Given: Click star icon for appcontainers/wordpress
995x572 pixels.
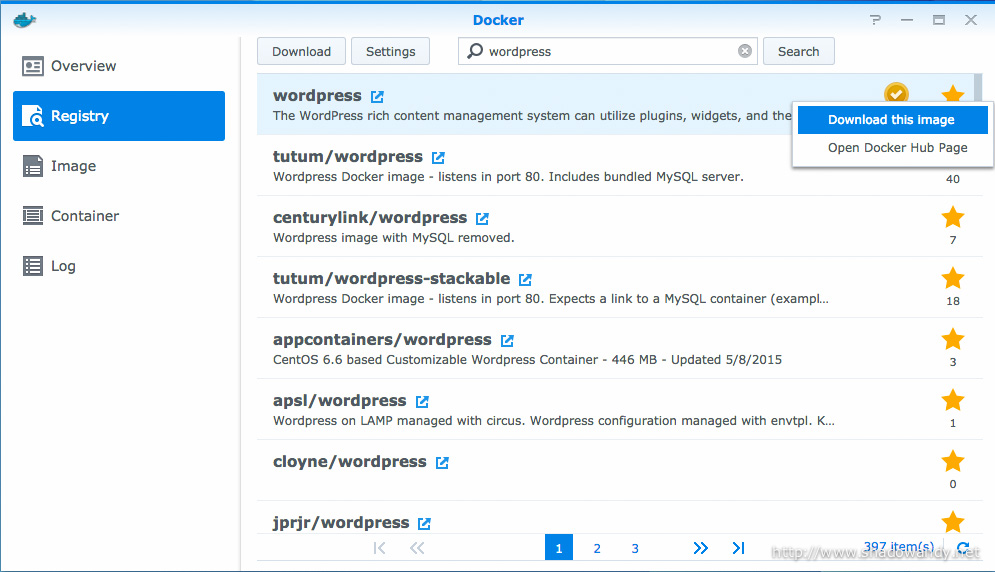Looking at the screenshot, I should pos(952,339).
